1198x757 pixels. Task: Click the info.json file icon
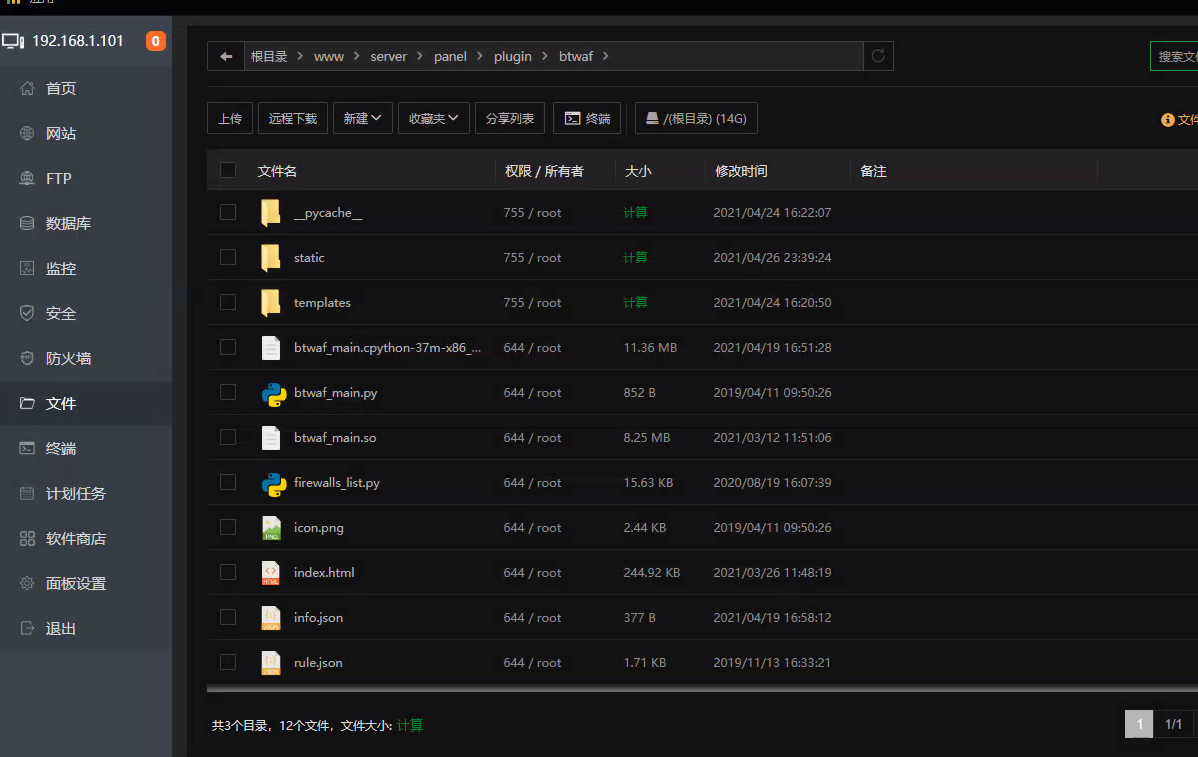point(271,618)
